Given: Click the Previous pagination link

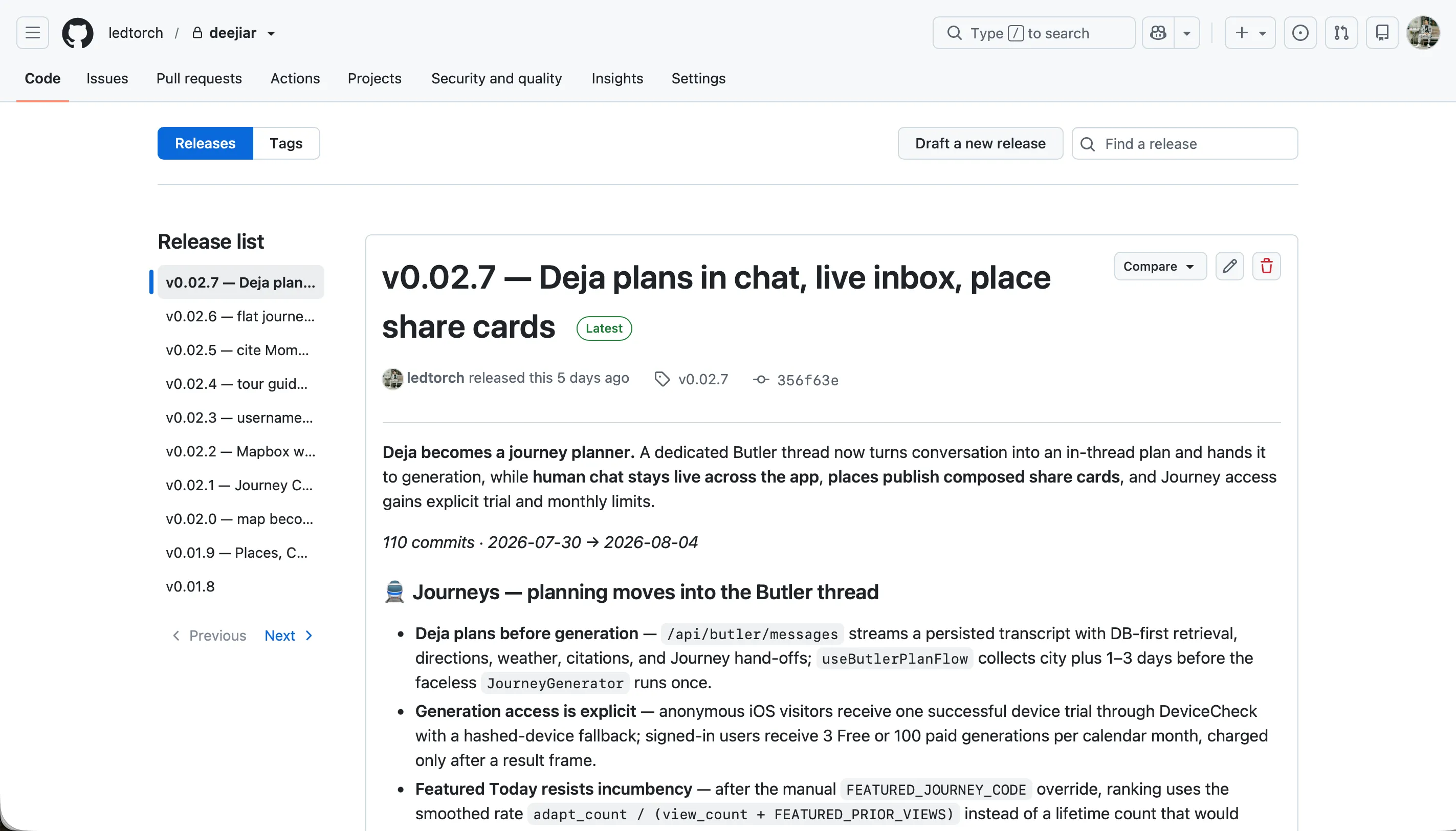Looking at the screenshot, I should pyautogui.click(x=209, y=635).
